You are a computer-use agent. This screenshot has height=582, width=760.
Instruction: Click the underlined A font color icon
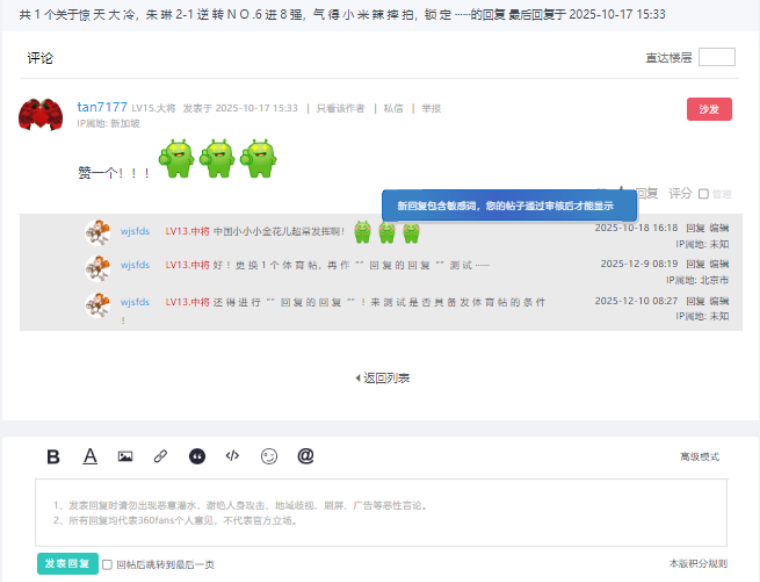point(90,457)
